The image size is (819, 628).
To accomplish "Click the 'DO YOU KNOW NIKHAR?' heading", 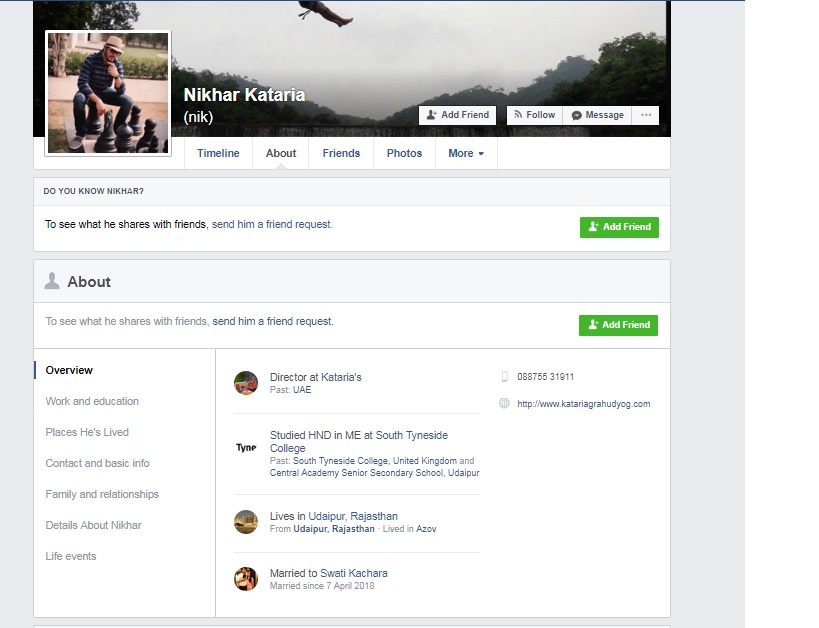I will click(93, 191).
